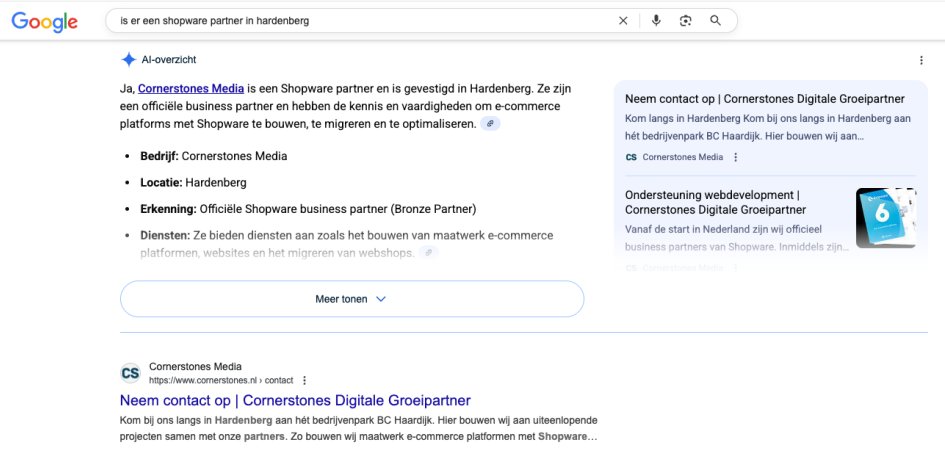Click the CS favicon of the Cornerstones Media result
This screenshot has height=459, width=945.
[130, 373]
